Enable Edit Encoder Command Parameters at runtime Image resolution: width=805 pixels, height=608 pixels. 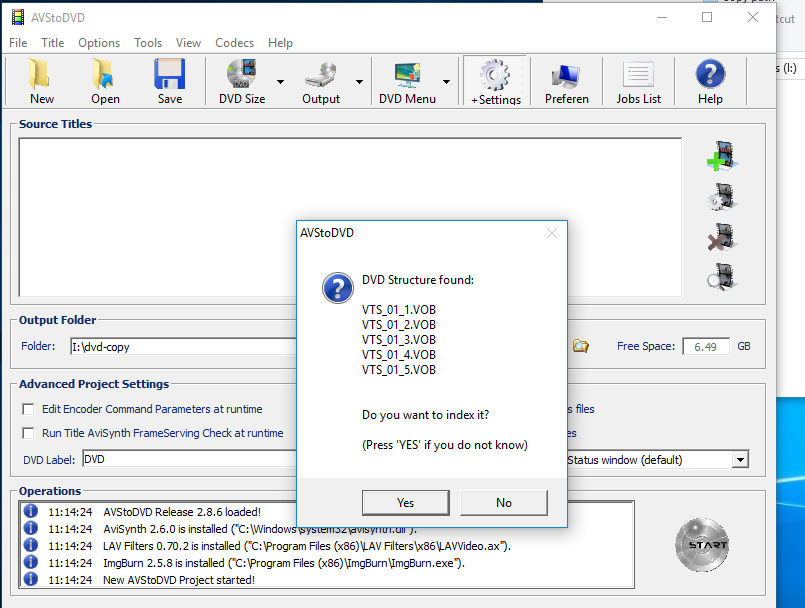pyautogui.click(x=28, y=409)
